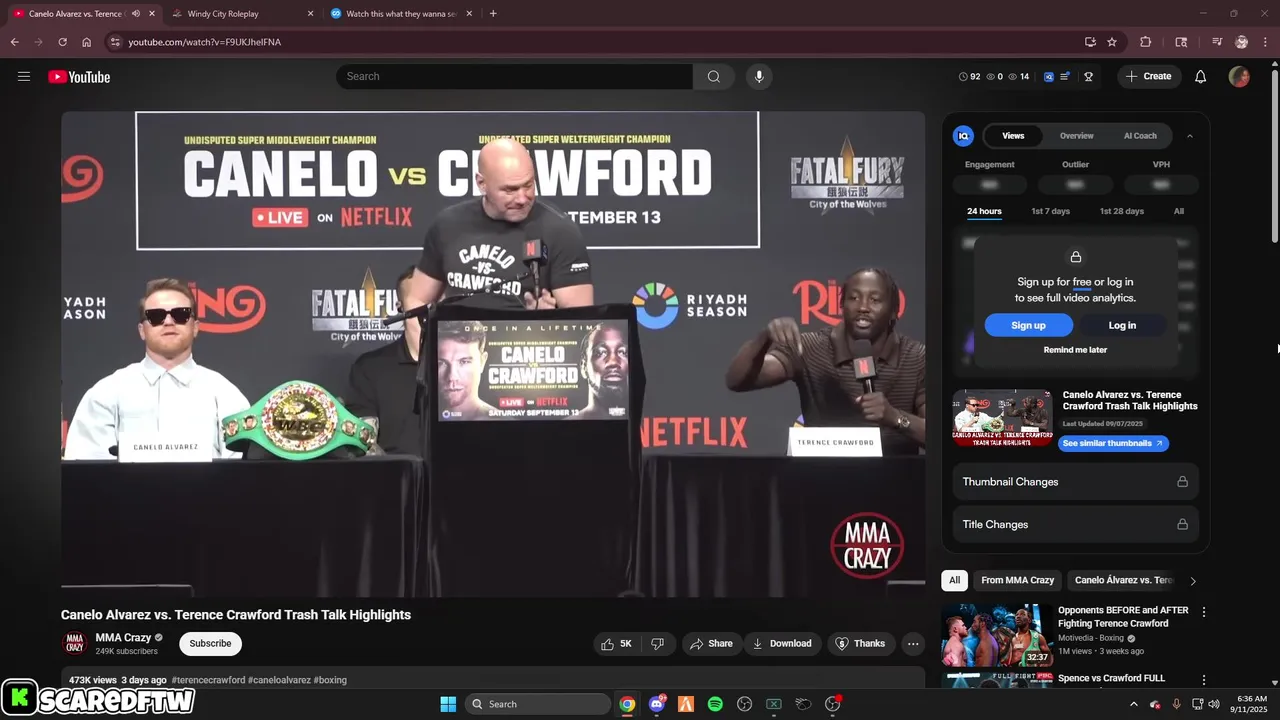The width and height of the screenshot is (1280, 720).
Task: Select the 24 hours time range
Action: (984, 211)
